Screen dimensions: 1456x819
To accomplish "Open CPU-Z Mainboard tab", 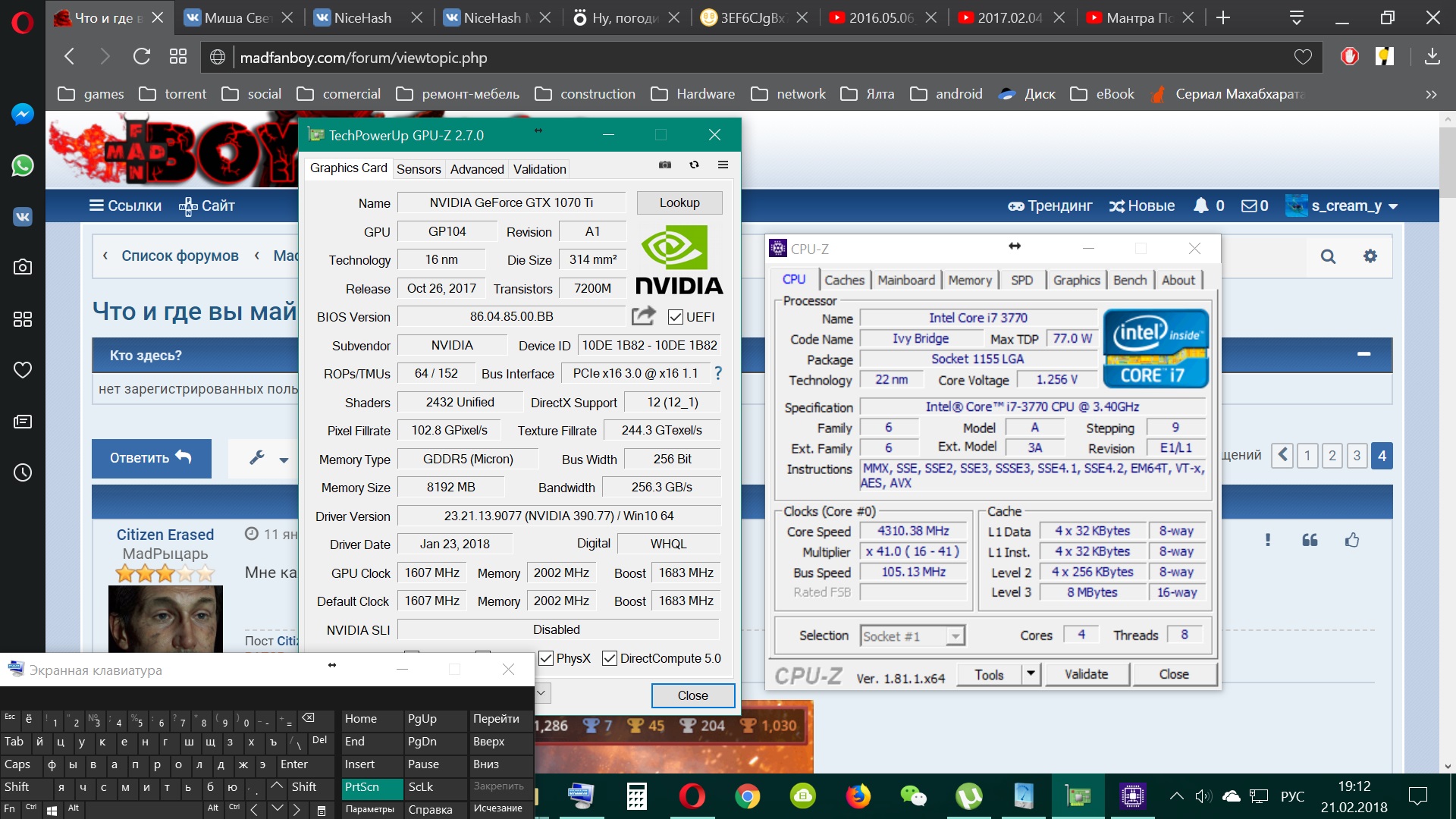I will pos(905,280).
